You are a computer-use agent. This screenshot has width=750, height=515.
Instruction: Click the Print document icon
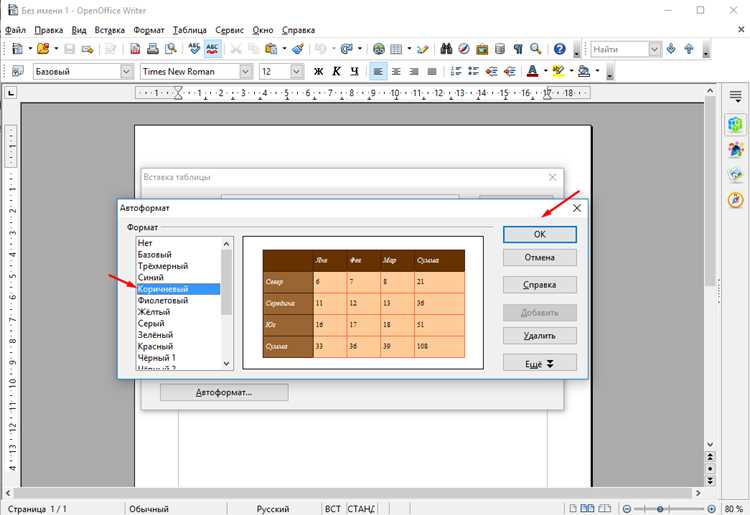[x=153, y=49]
